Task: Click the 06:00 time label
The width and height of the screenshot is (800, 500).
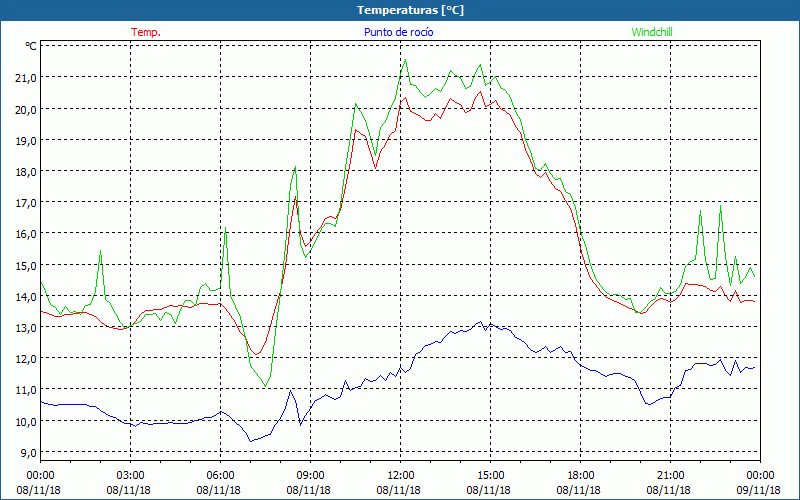Action: click(220, 476)
